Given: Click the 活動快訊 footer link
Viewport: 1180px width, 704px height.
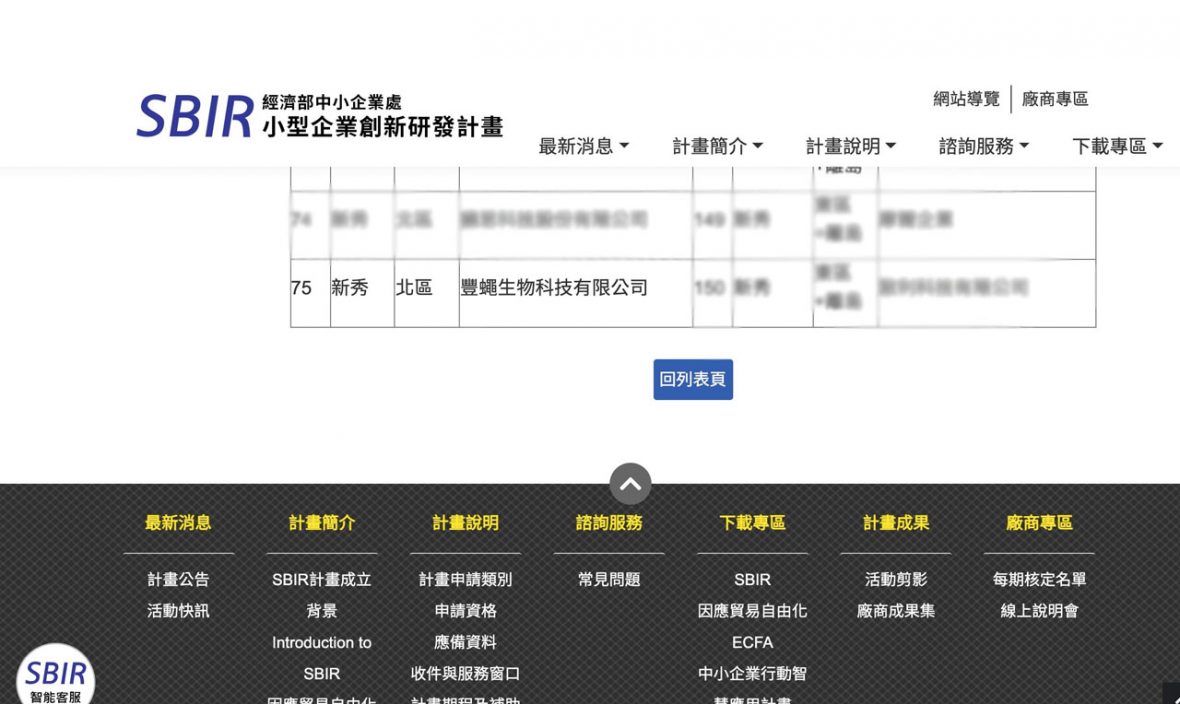Looking at the screenshot, I should 178,610.
